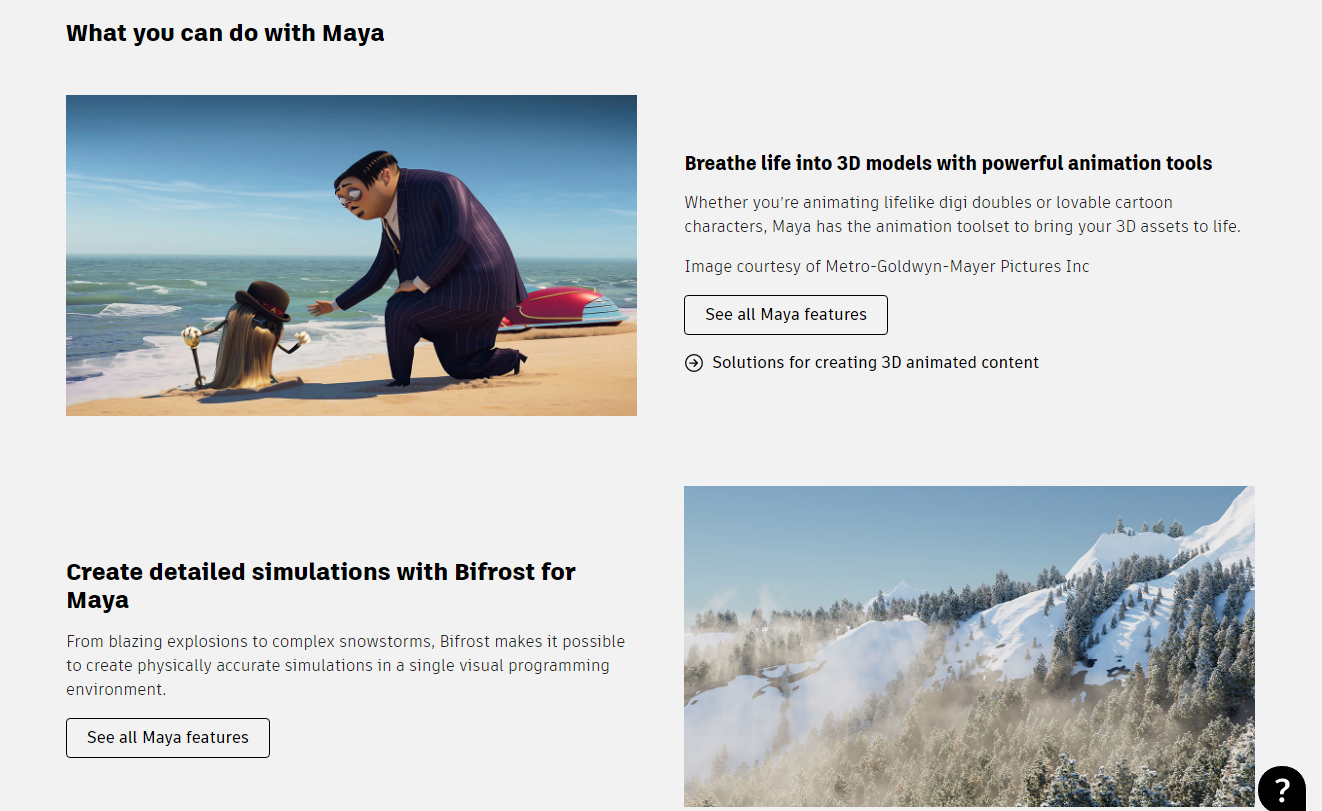This screenshot has width=1322, height=811.
Task: Click the kneeling man's outstretched hand
Action: 320,308
